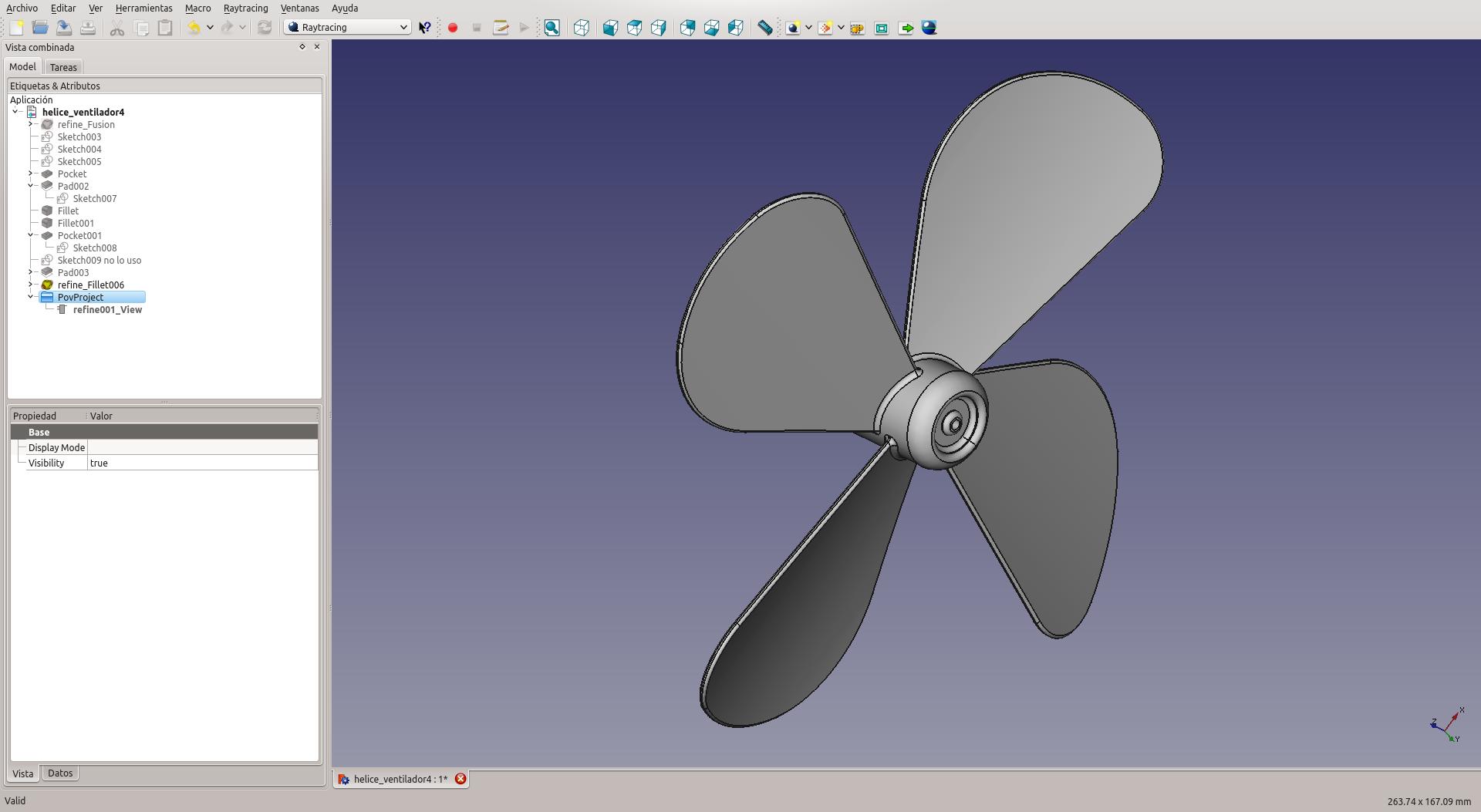Open the Raytracing menu

tap(245, 8)
